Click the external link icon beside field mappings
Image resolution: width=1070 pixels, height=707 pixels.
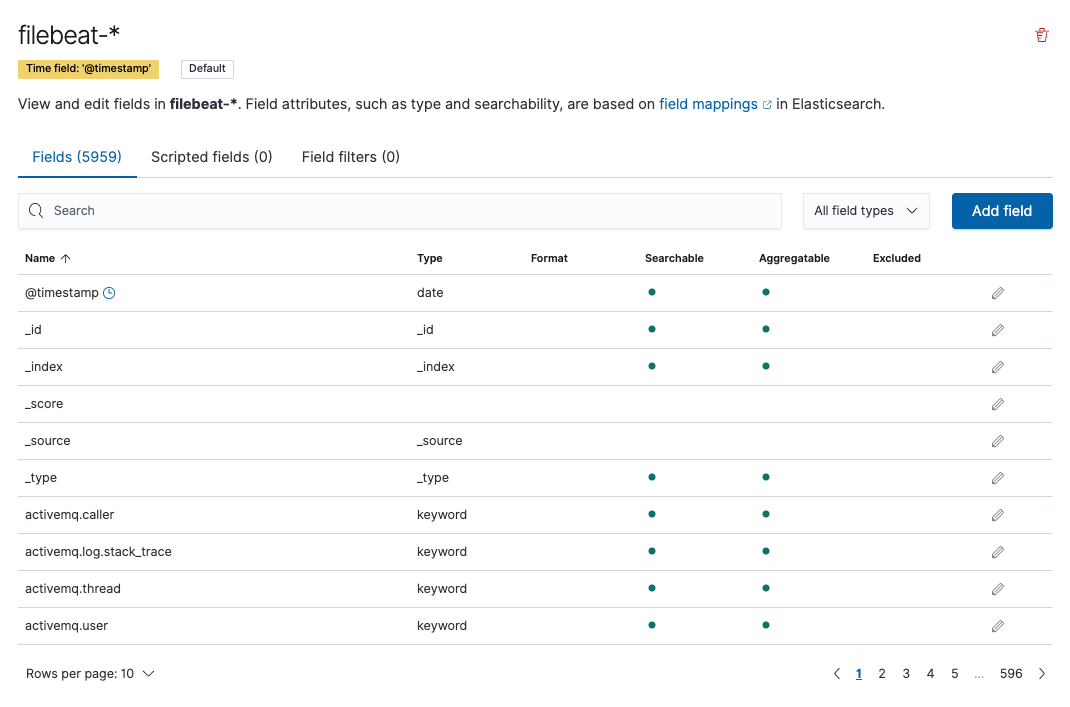(765, 103)
